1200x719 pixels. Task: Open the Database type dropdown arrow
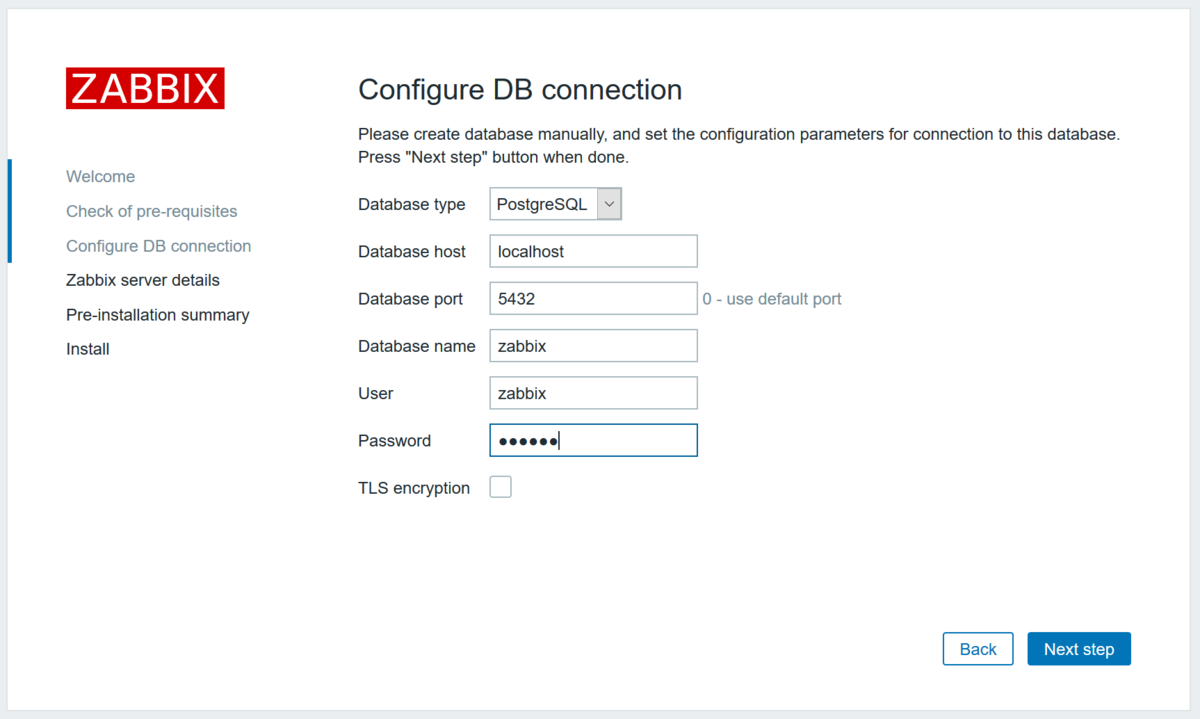point(609,203)
